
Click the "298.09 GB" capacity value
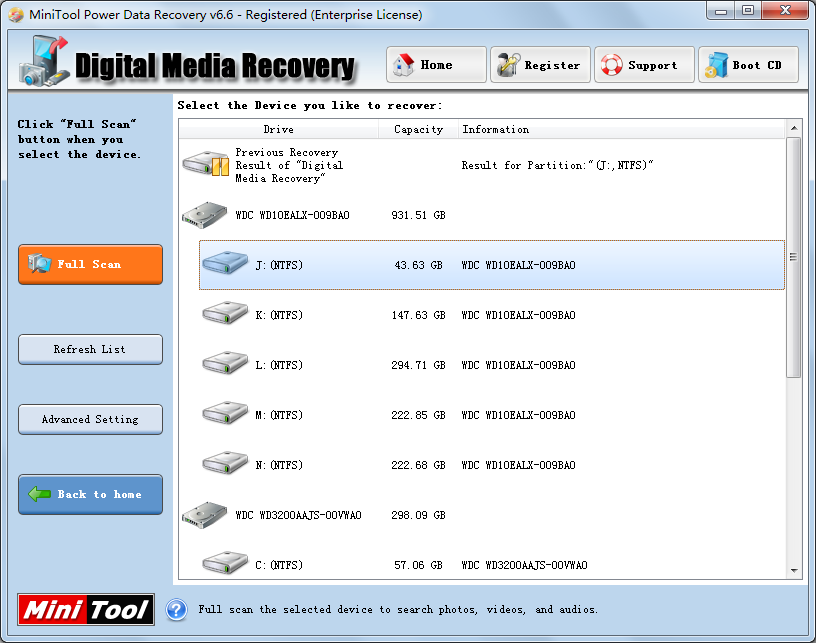click(x=418, y=515)
